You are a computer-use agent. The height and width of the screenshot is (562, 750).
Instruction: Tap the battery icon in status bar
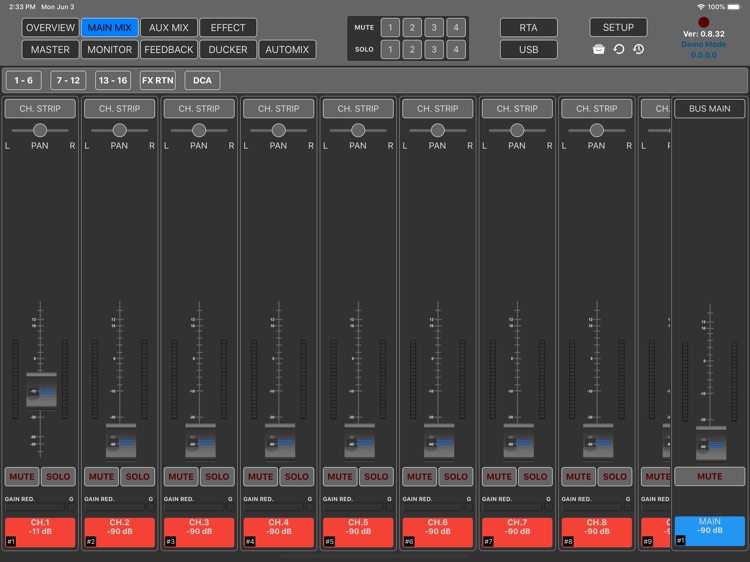[x=739, y=6]
